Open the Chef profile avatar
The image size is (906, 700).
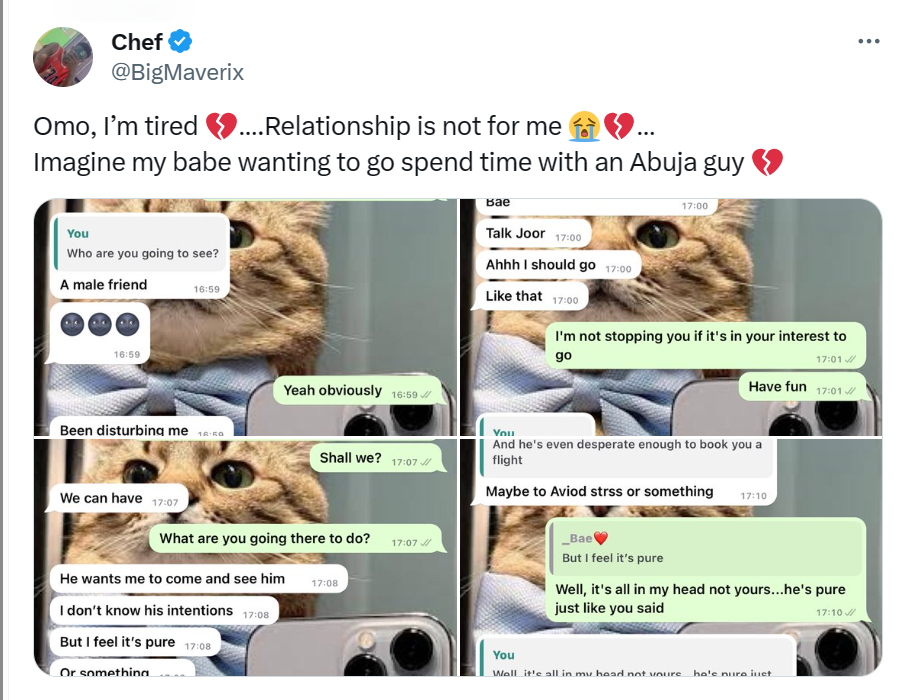(x=64, y=57)
